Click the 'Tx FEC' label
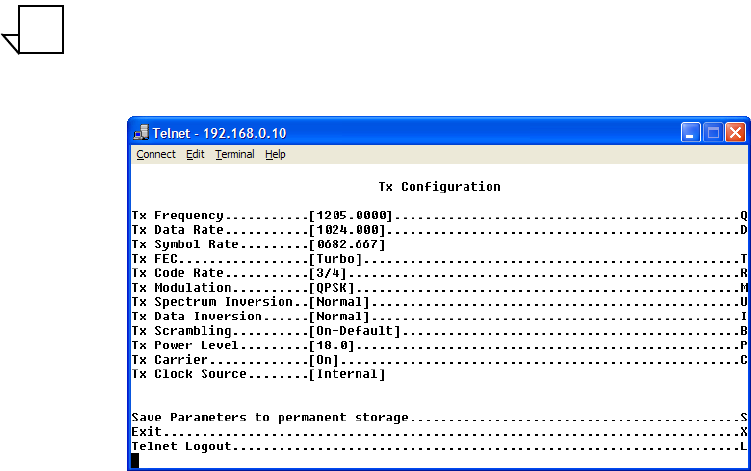The height and width of the screenshot is (471, 751). click(x=155, y=259)
